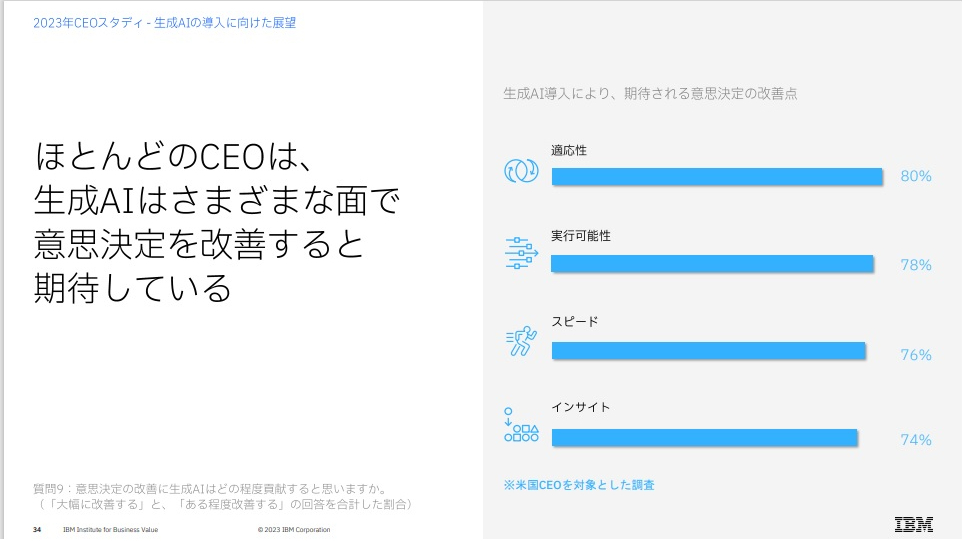Click the note ※米国CEOを対象とした調査
Viewport: 963px width, 541px height.
pos(580,485)
